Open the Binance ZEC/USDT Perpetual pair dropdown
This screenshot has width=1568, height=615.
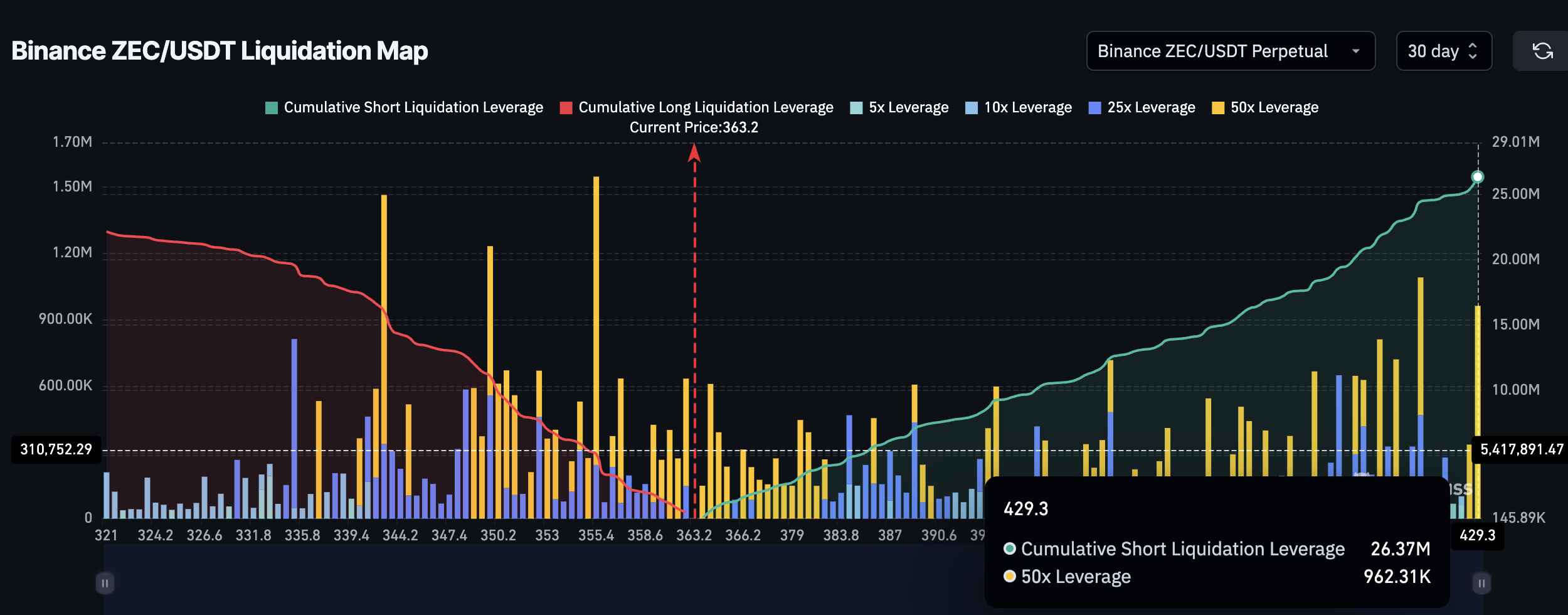[x=1229, y=51]
